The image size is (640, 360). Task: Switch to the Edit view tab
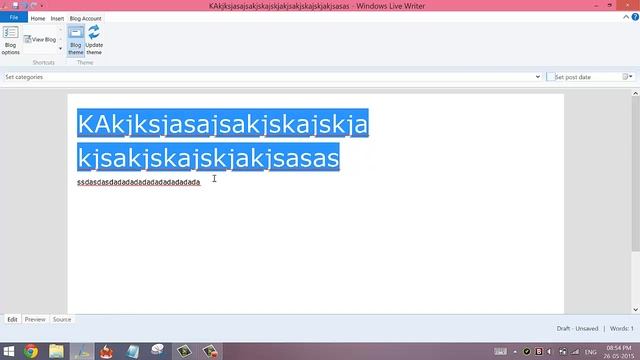pos(12,319)
